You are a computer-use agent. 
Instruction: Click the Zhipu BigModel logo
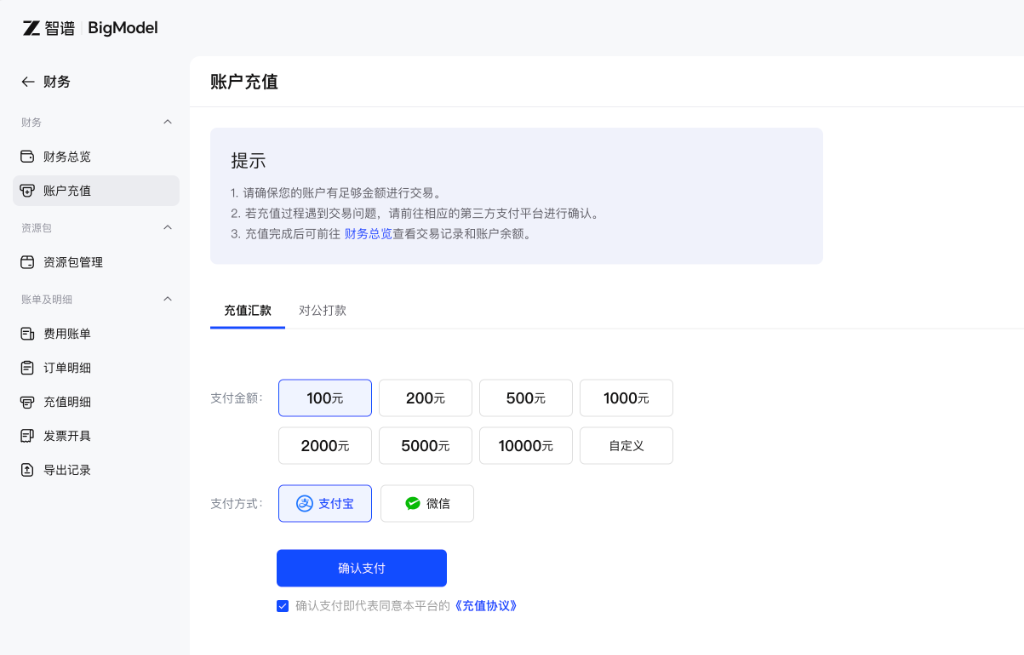point(90,28)
